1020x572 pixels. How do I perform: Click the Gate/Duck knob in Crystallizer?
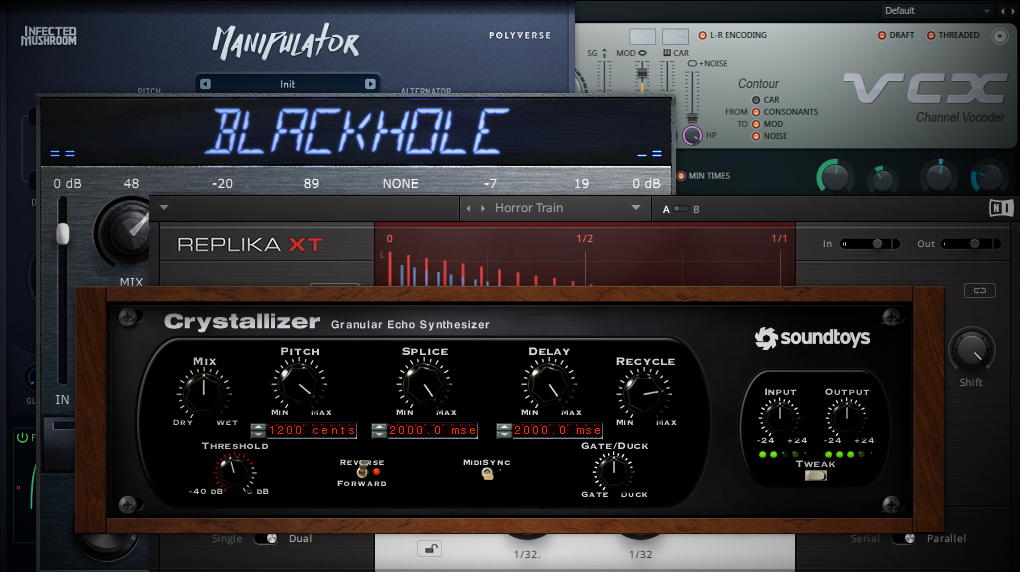pos(613,470)
